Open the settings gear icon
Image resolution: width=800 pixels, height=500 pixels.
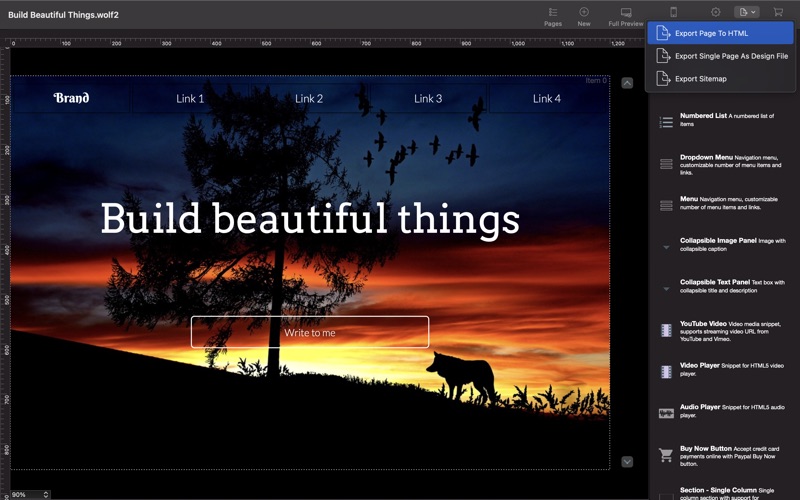pos(716,12)
